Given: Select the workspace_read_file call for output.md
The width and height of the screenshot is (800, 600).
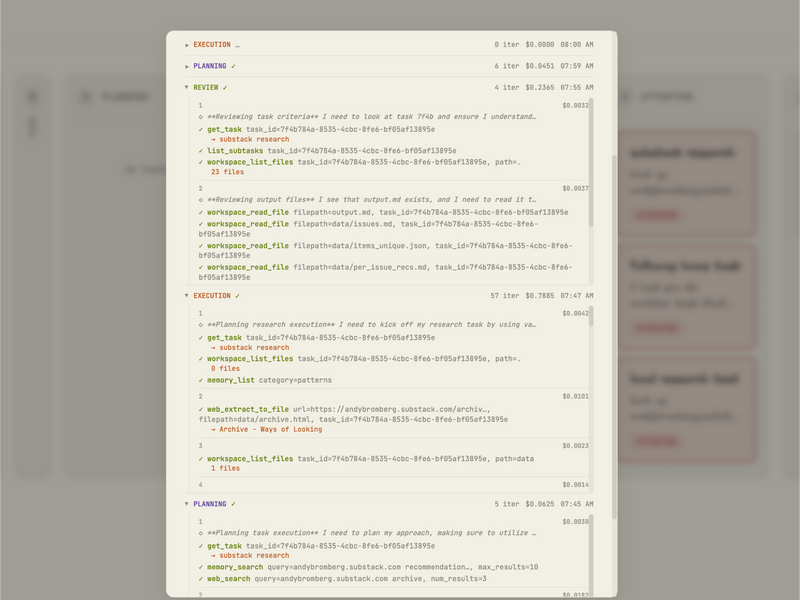Looking at the screenshot, I should (248, 212).
